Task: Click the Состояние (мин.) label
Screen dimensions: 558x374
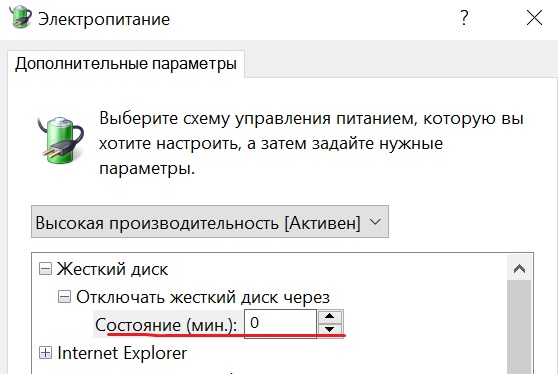Action: 166,325
